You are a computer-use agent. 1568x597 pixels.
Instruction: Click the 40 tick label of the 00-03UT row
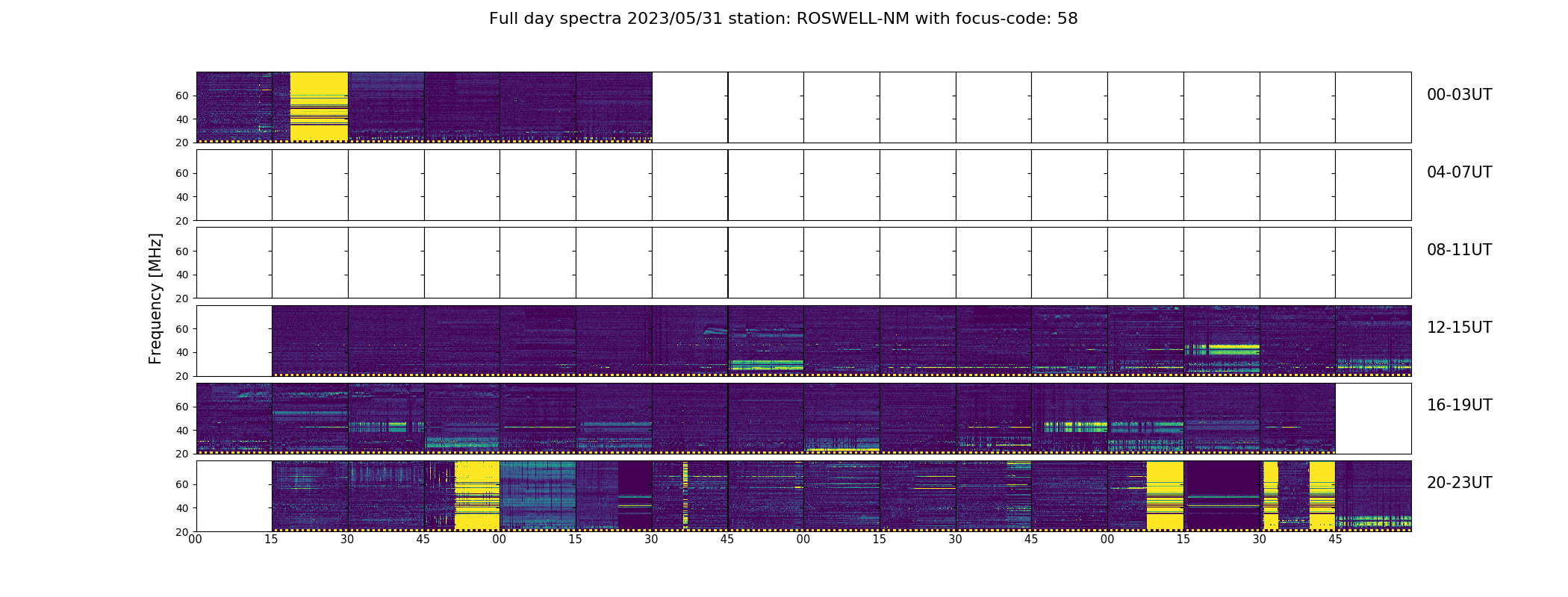click(x=181, y=119)
